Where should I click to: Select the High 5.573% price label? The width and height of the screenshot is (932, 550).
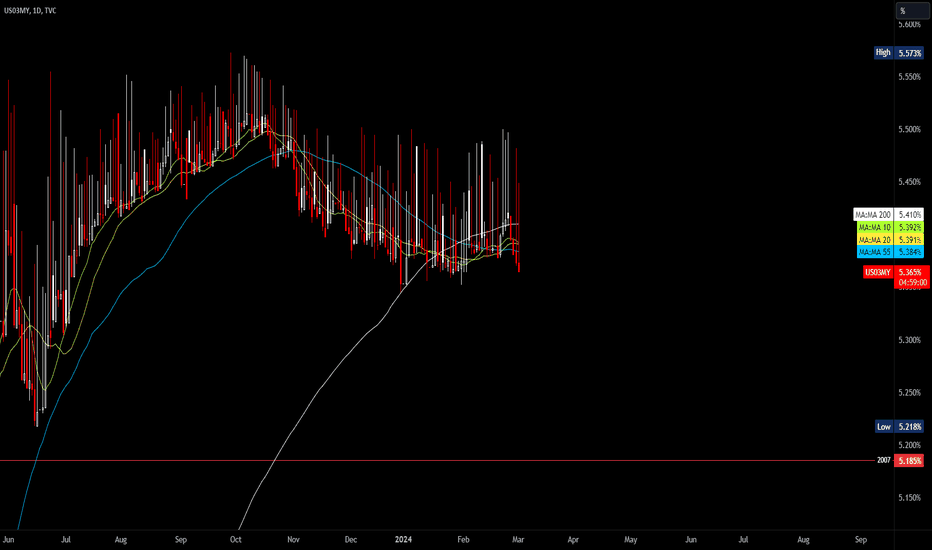(899, 53)
